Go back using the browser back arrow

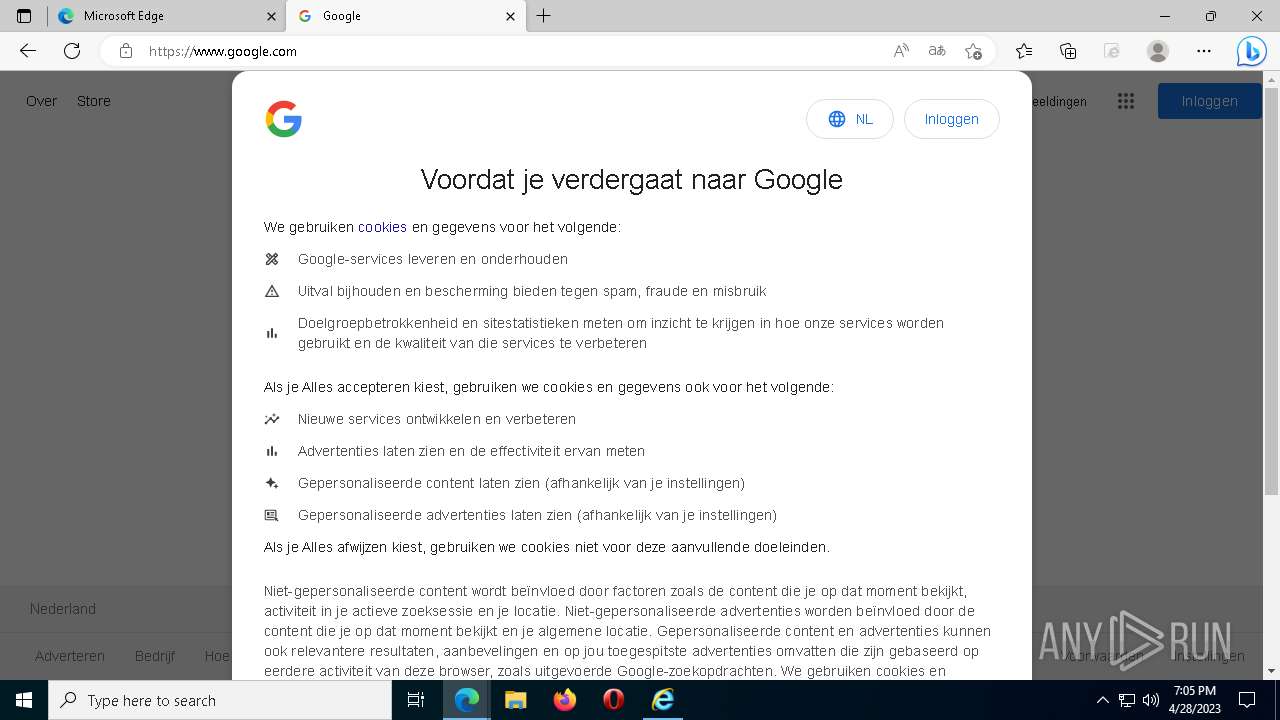tap(28, 51)
